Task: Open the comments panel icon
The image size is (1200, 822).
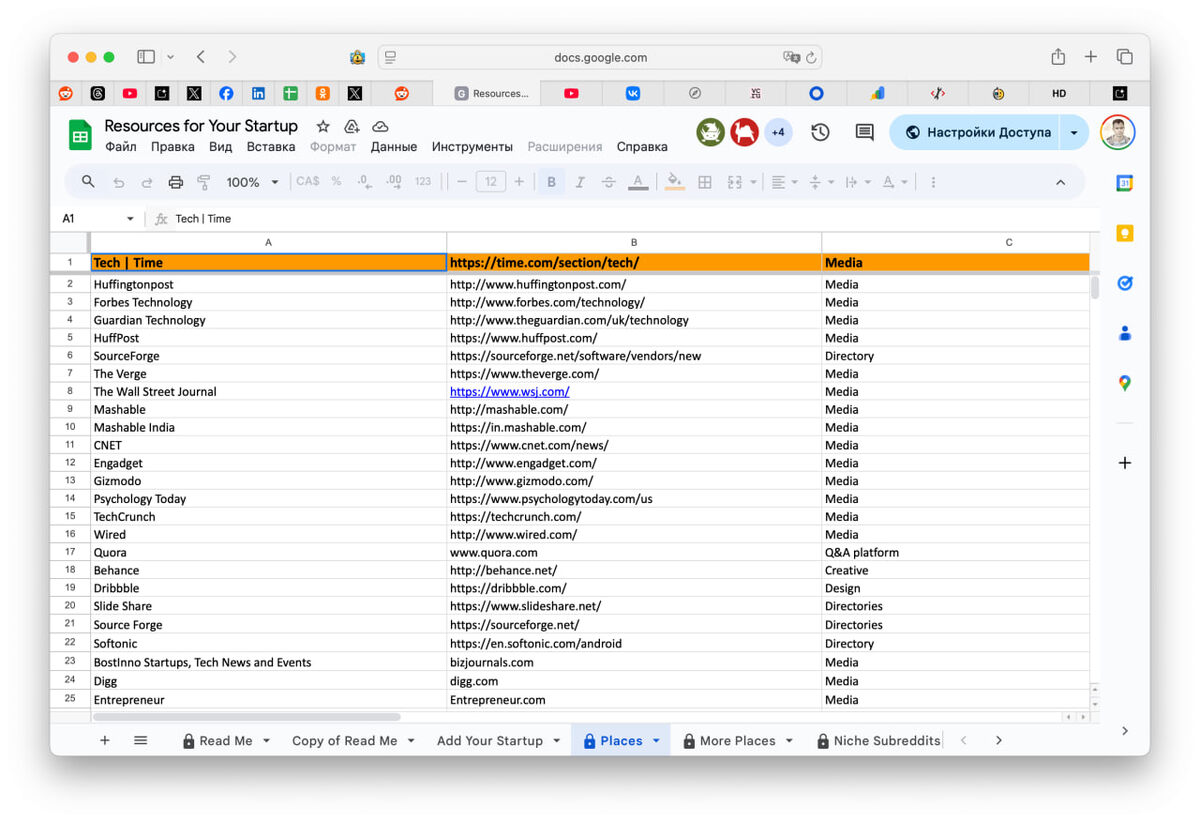Action: 864,132
